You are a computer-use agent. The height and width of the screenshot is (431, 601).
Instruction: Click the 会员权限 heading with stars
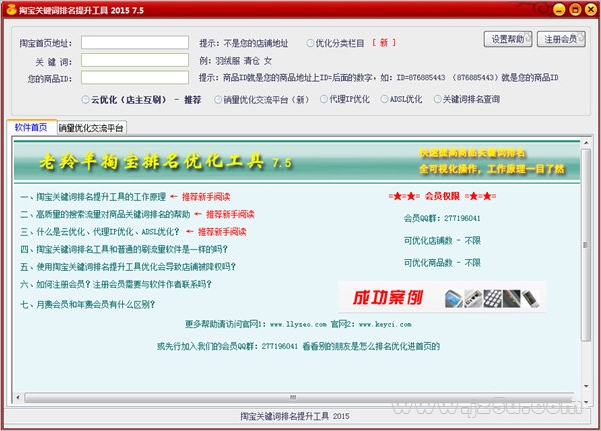point(442,196)
